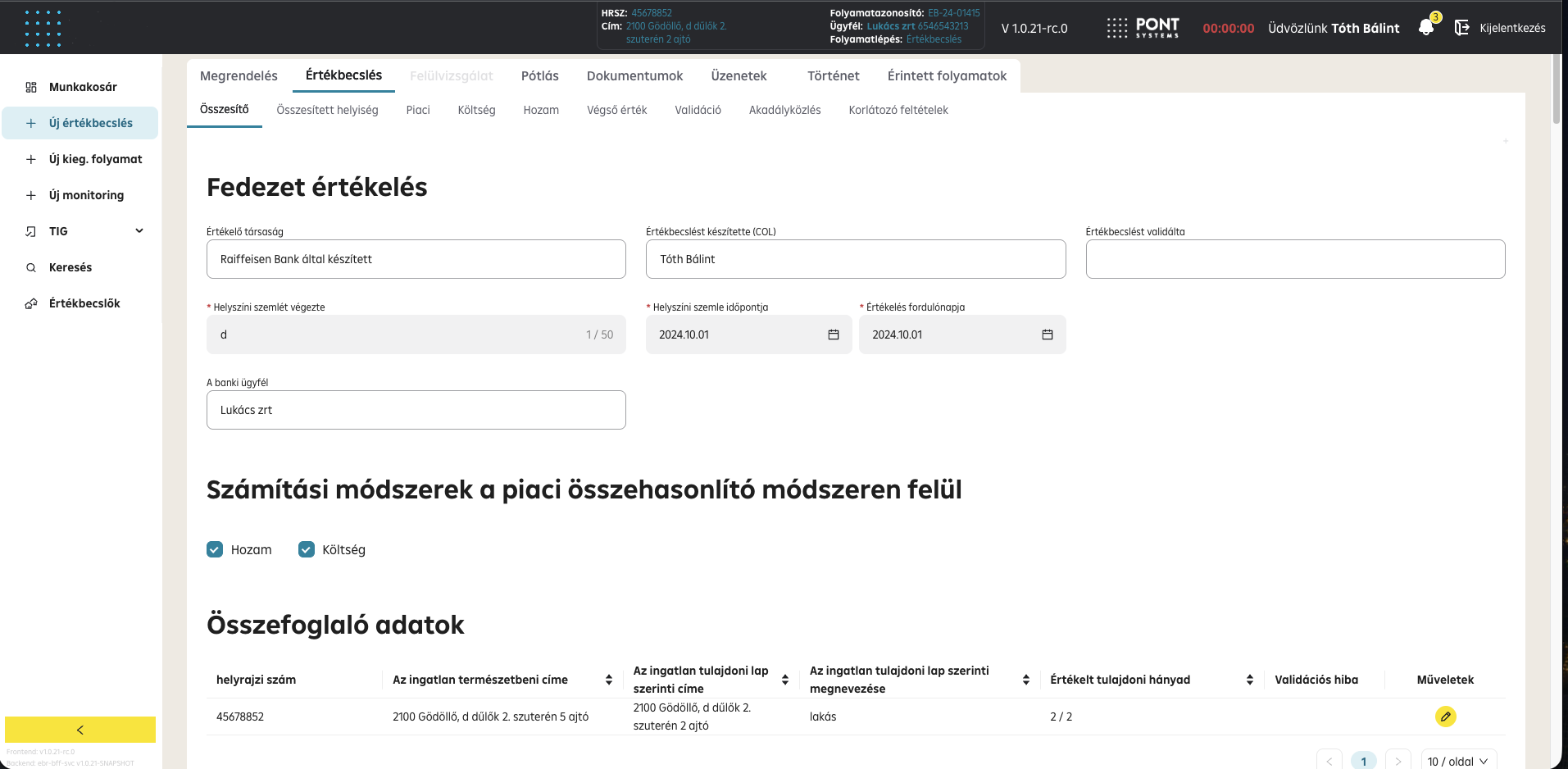Click the Munkakosár sidebar icon
1568x769 pixels.
coord(31,87)
